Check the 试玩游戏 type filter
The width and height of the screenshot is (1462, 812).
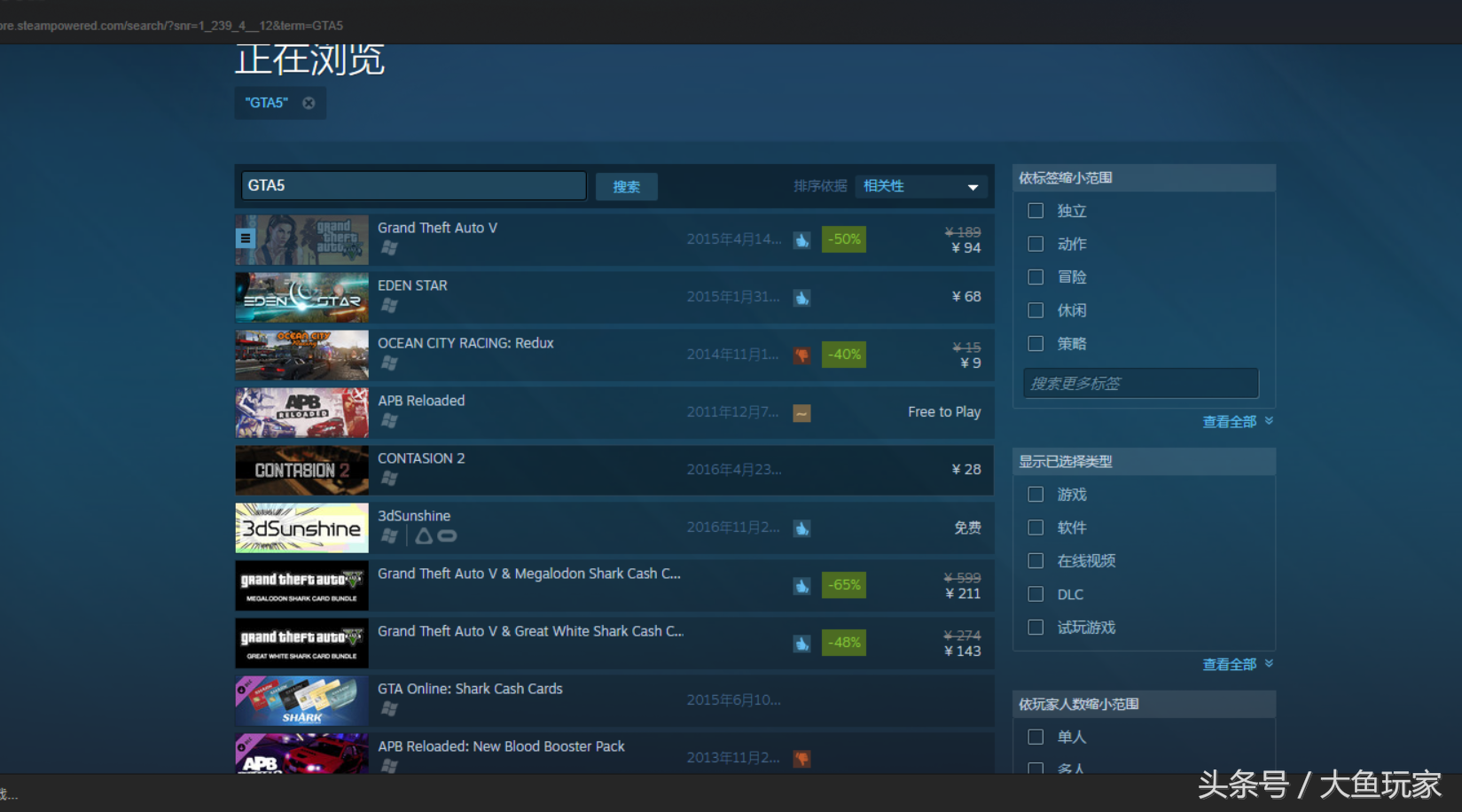tap(1036, 628)
